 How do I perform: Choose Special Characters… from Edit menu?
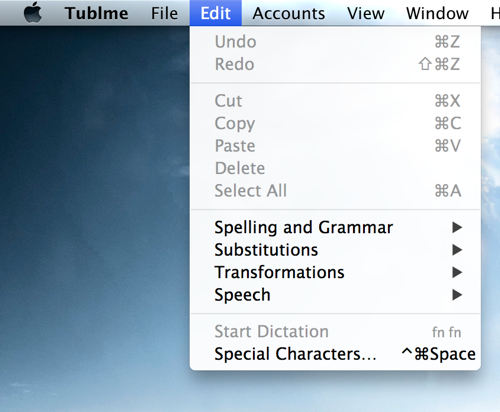point(335,354)
